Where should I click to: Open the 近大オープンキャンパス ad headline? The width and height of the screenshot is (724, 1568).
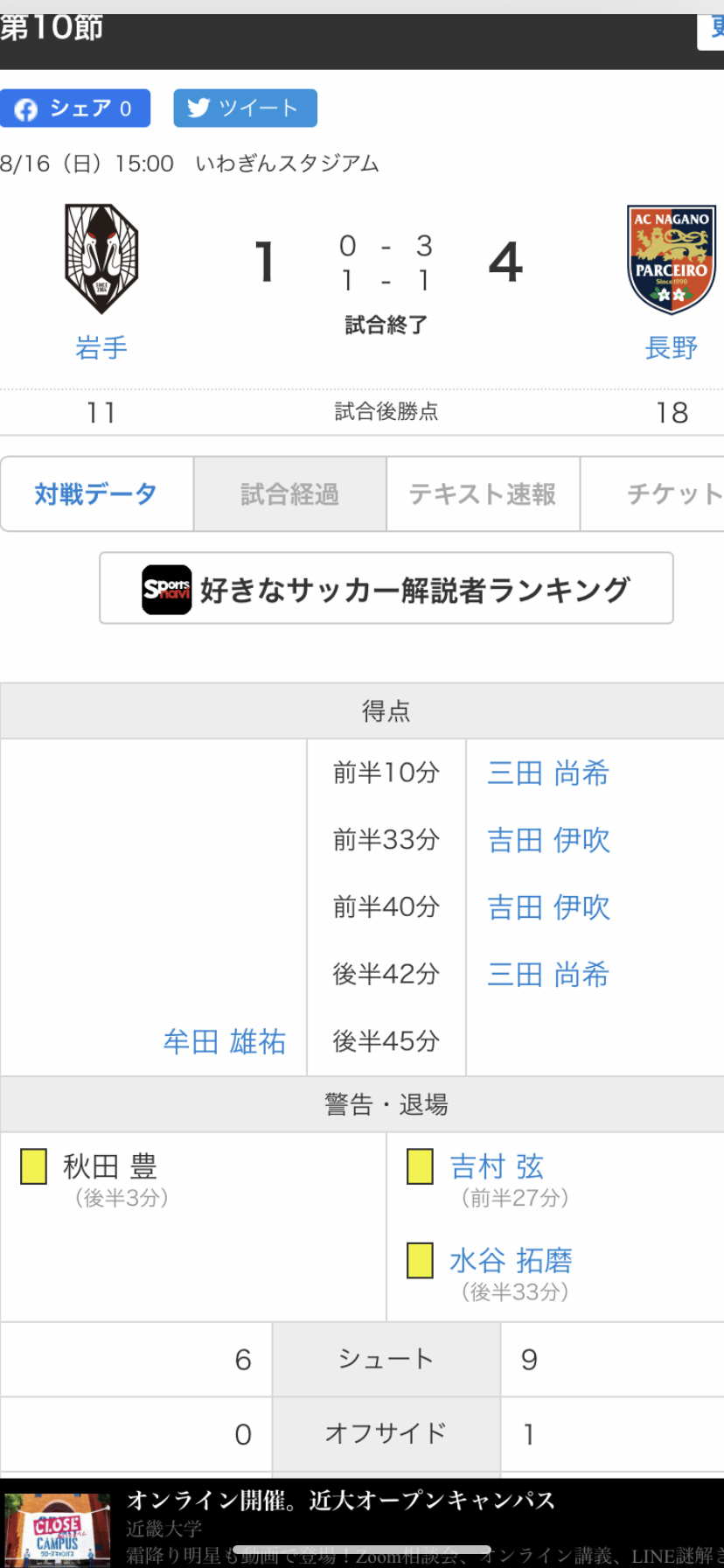[x=341, y=1501]
